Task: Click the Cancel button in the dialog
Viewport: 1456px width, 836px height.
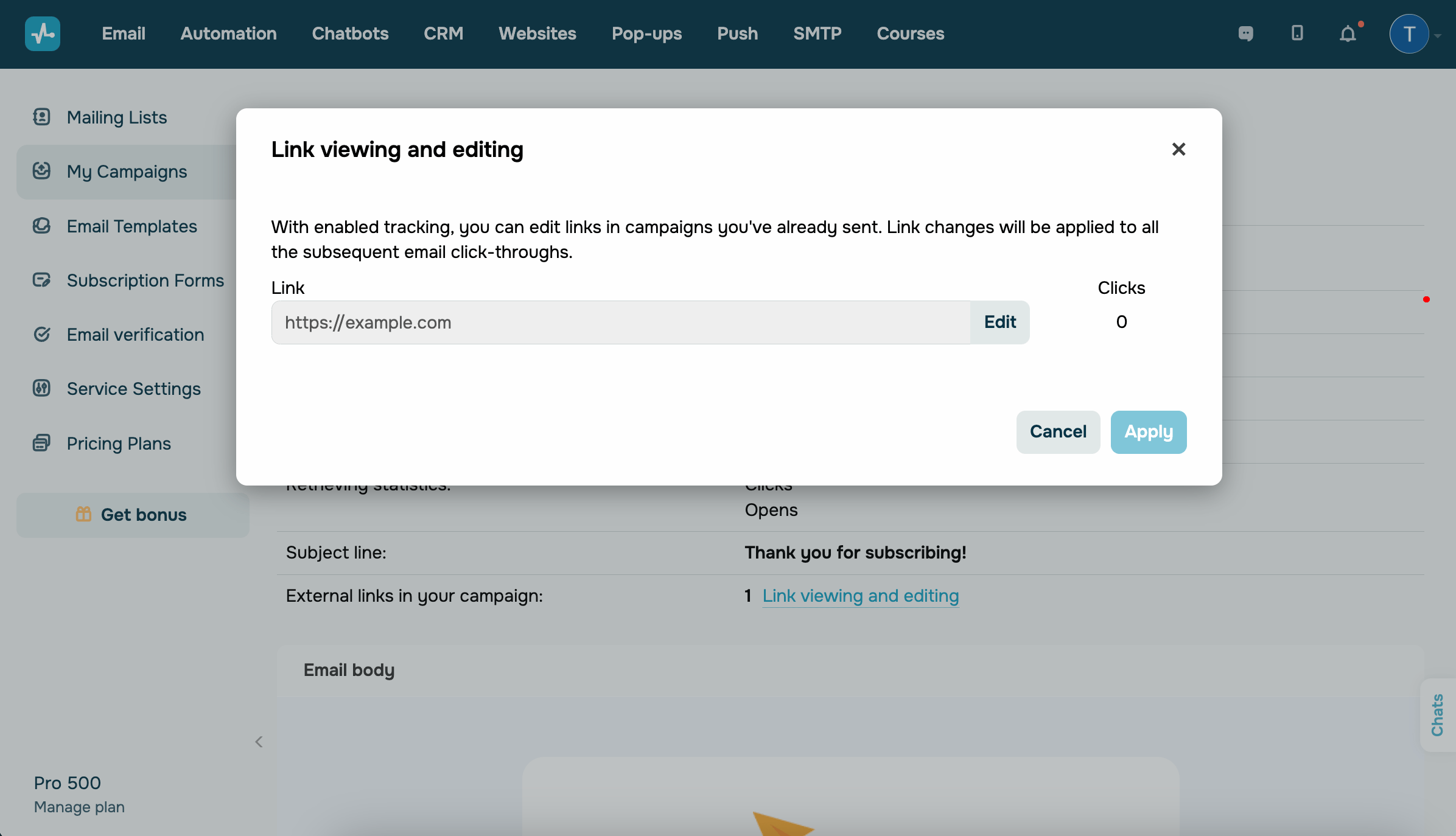Action: (x=1058, y=431)
